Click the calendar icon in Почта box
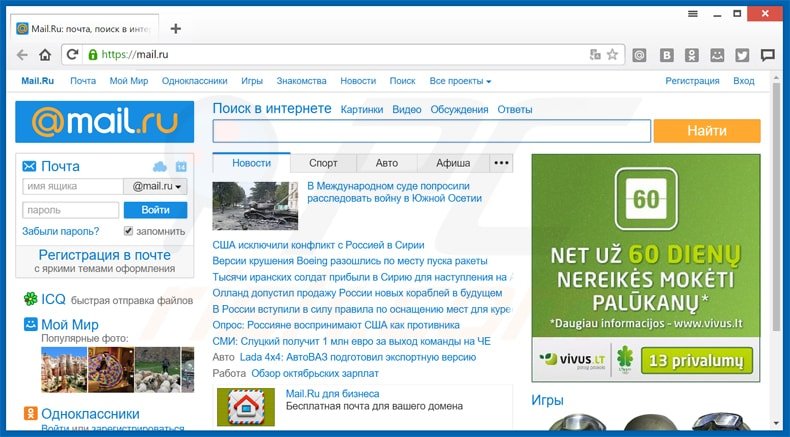 click(181, 166)
